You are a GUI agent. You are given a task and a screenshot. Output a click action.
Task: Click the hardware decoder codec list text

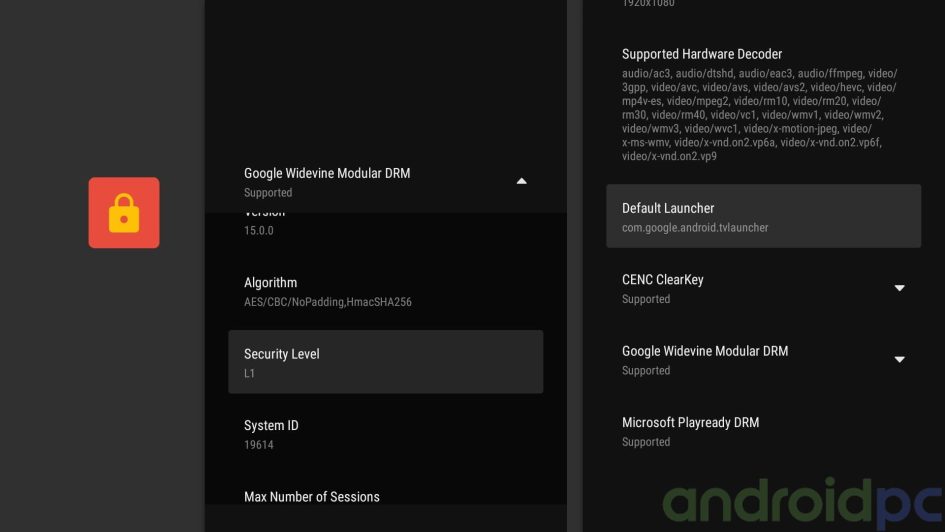pyautogui.click(x=759, y=115)
